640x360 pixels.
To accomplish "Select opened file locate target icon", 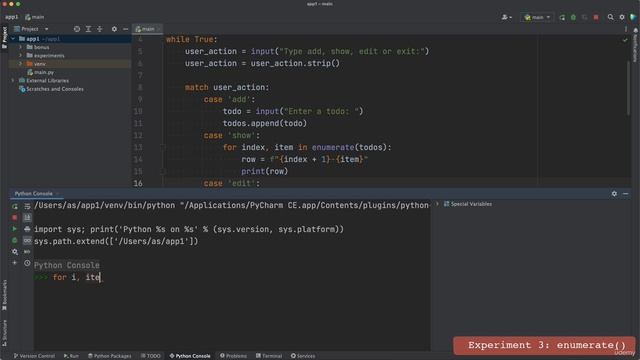I will [x=77, y=29].
